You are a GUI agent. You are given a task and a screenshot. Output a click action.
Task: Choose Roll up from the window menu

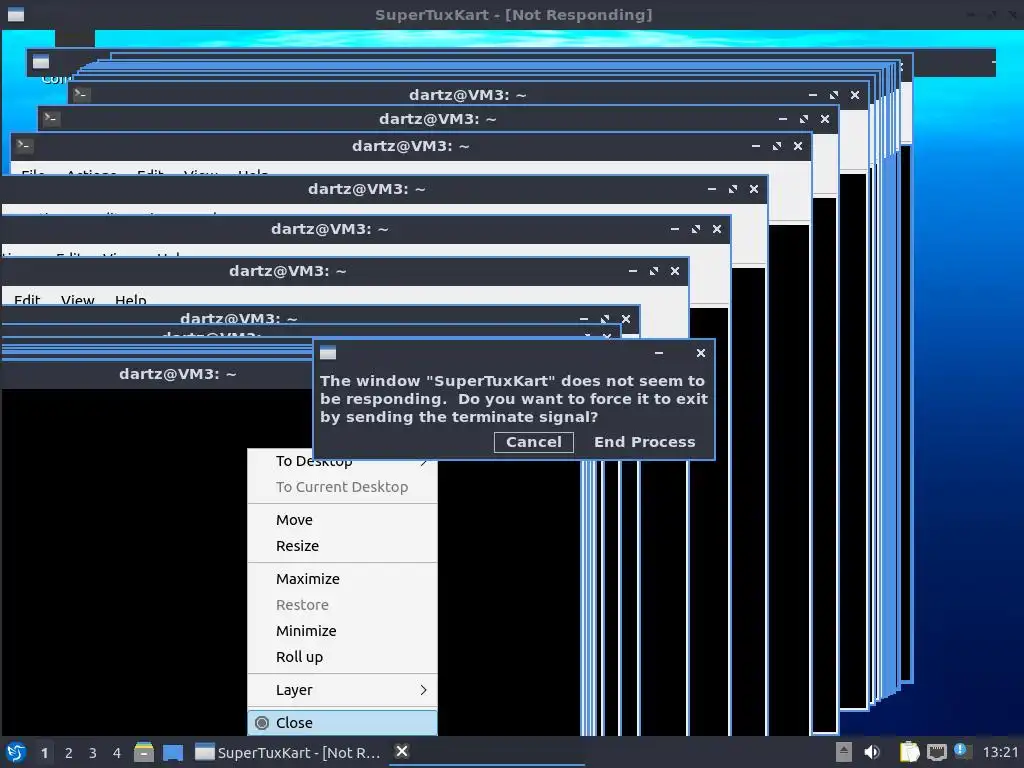(x=342, y=657)
